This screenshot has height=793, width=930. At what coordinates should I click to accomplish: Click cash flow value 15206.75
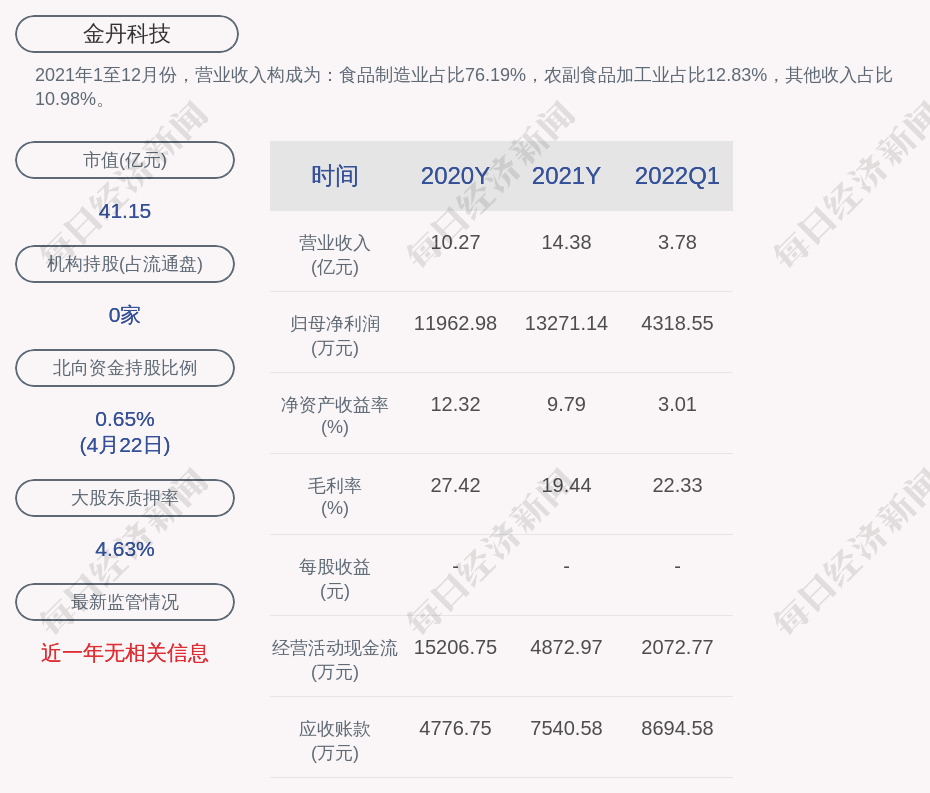tap(455, 647)
